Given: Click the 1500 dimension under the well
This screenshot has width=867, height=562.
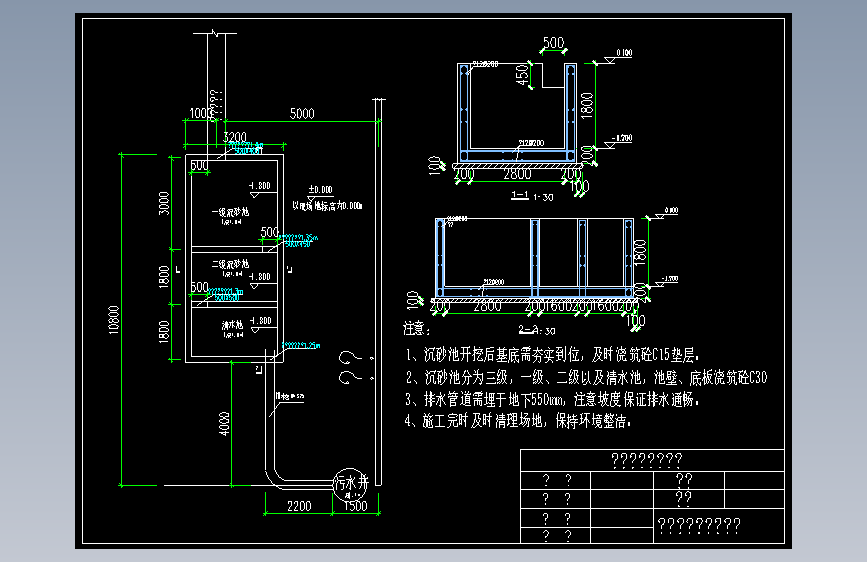Looking at the screenshot, I should pyautogui.click(x=354, y=506).
